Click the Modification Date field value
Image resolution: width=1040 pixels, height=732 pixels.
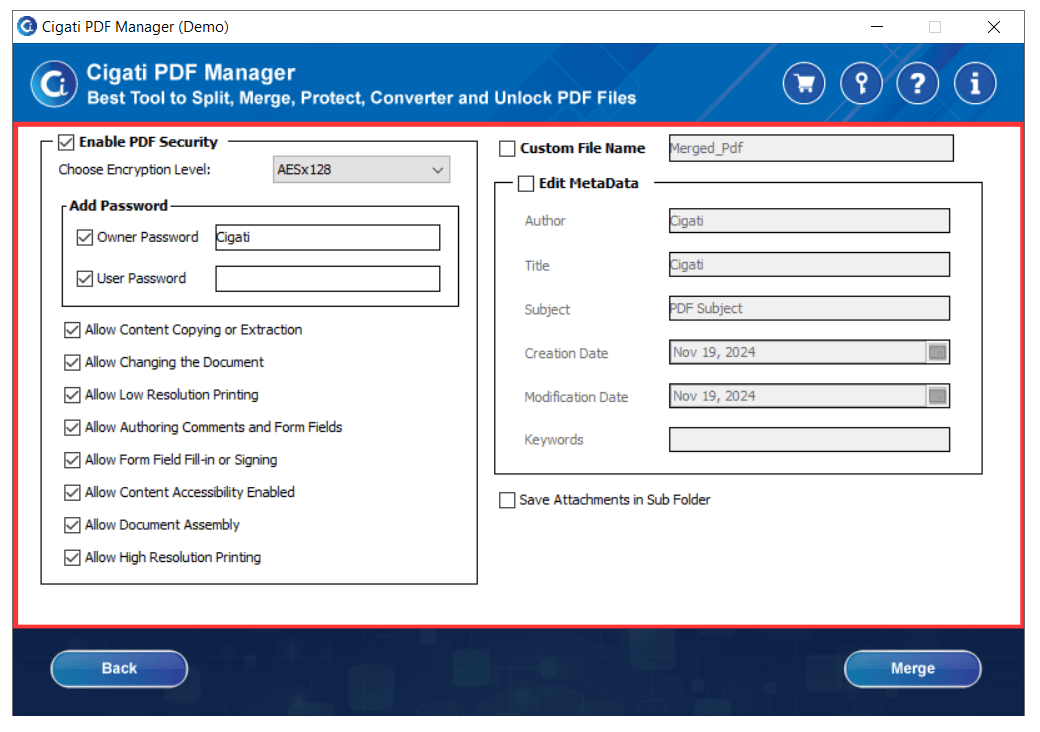(x=798, y=396)
